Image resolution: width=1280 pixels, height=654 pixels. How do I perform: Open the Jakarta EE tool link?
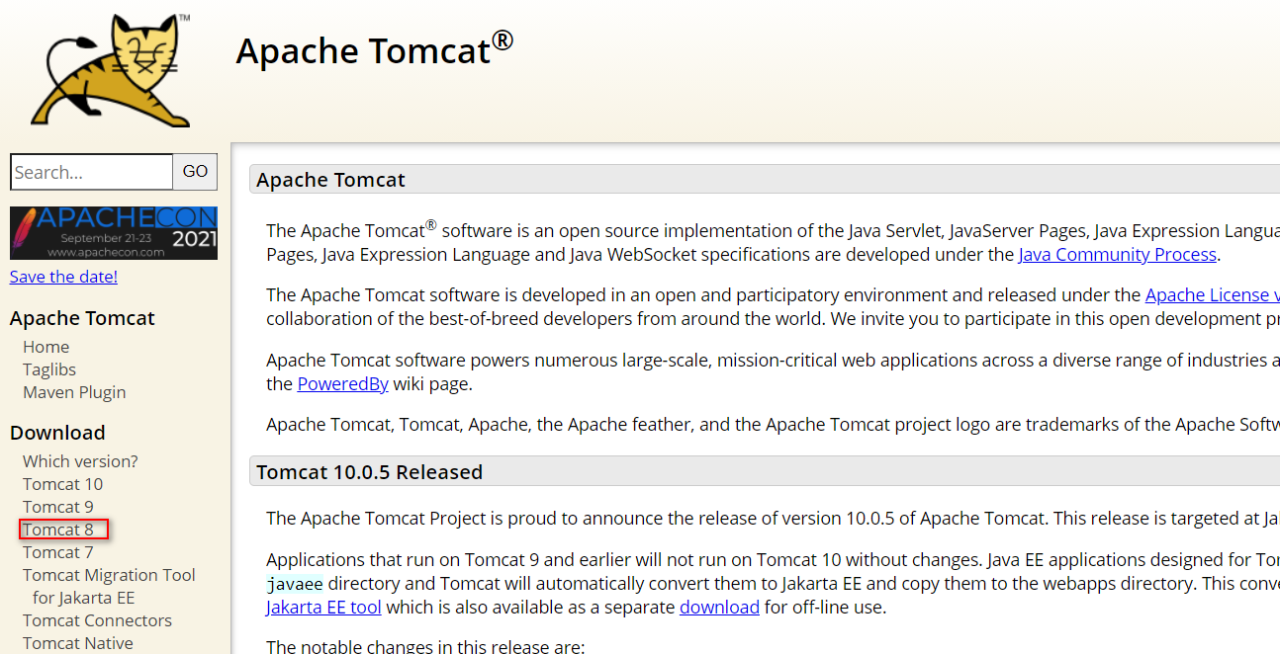[323, 607]
